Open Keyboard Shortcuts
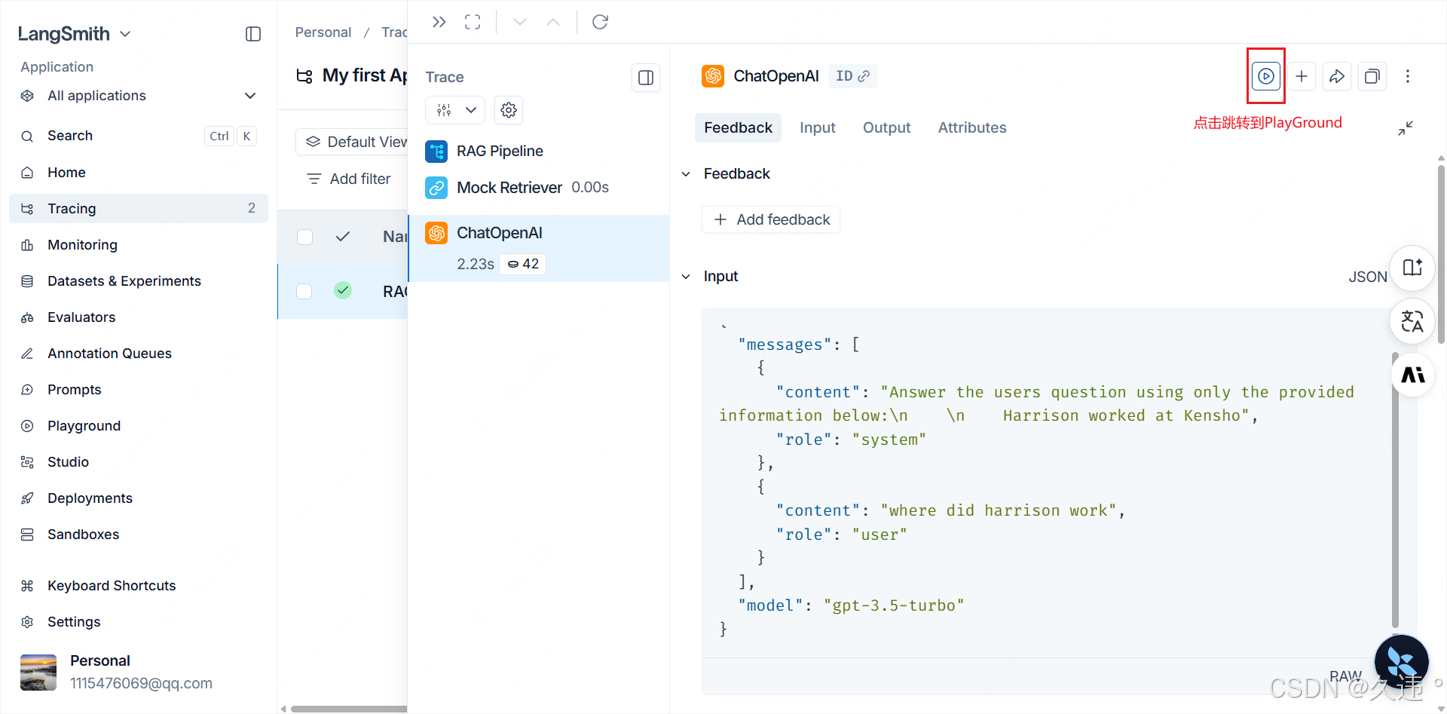The width and height of the screenshot is (1447, 714). click(x=138, y=586)
